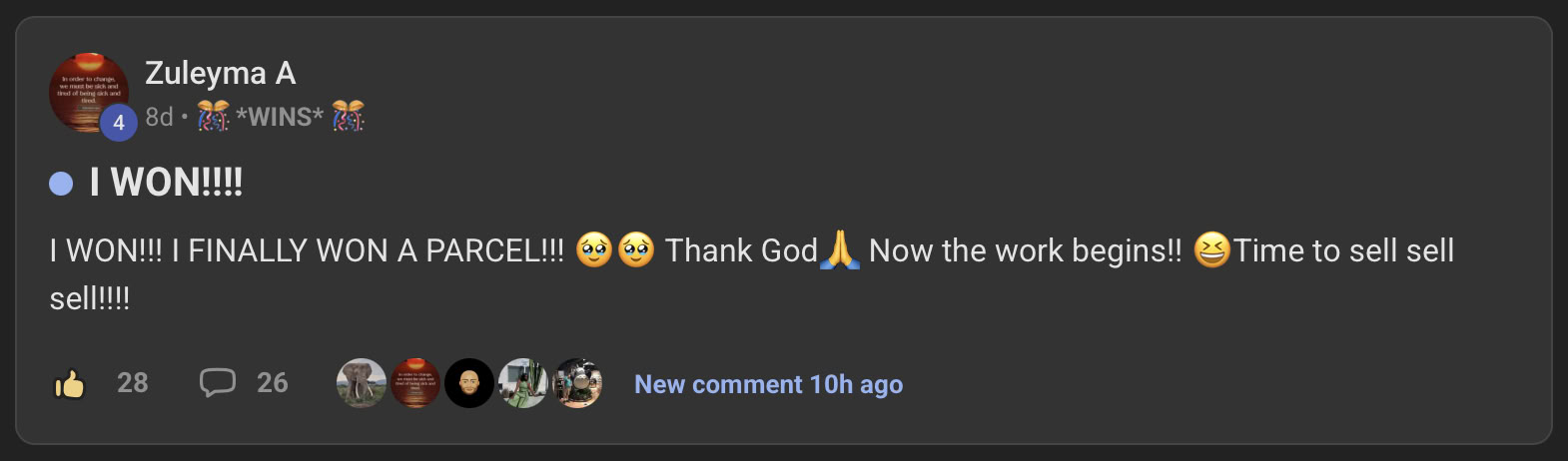The image size is (1568, 461).
Task: Click the level 4 badge on avatar
Action: pos(118,123)
